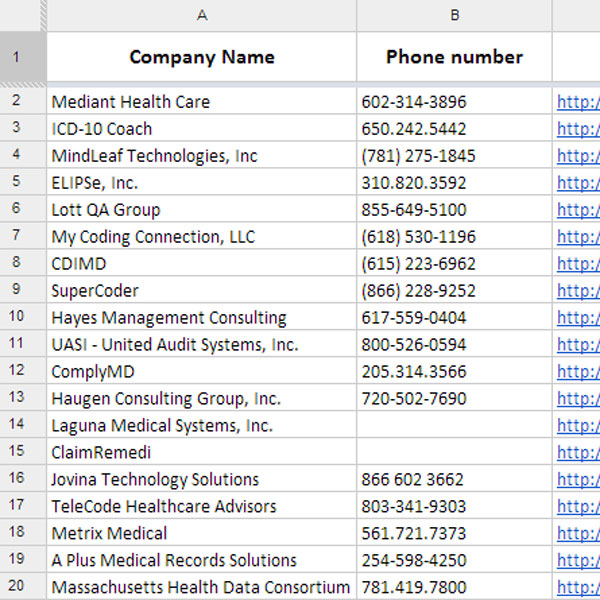Viewport: 600px width, 600px height.
Task: Click the select-all corner box
Action: coord(22,15)
